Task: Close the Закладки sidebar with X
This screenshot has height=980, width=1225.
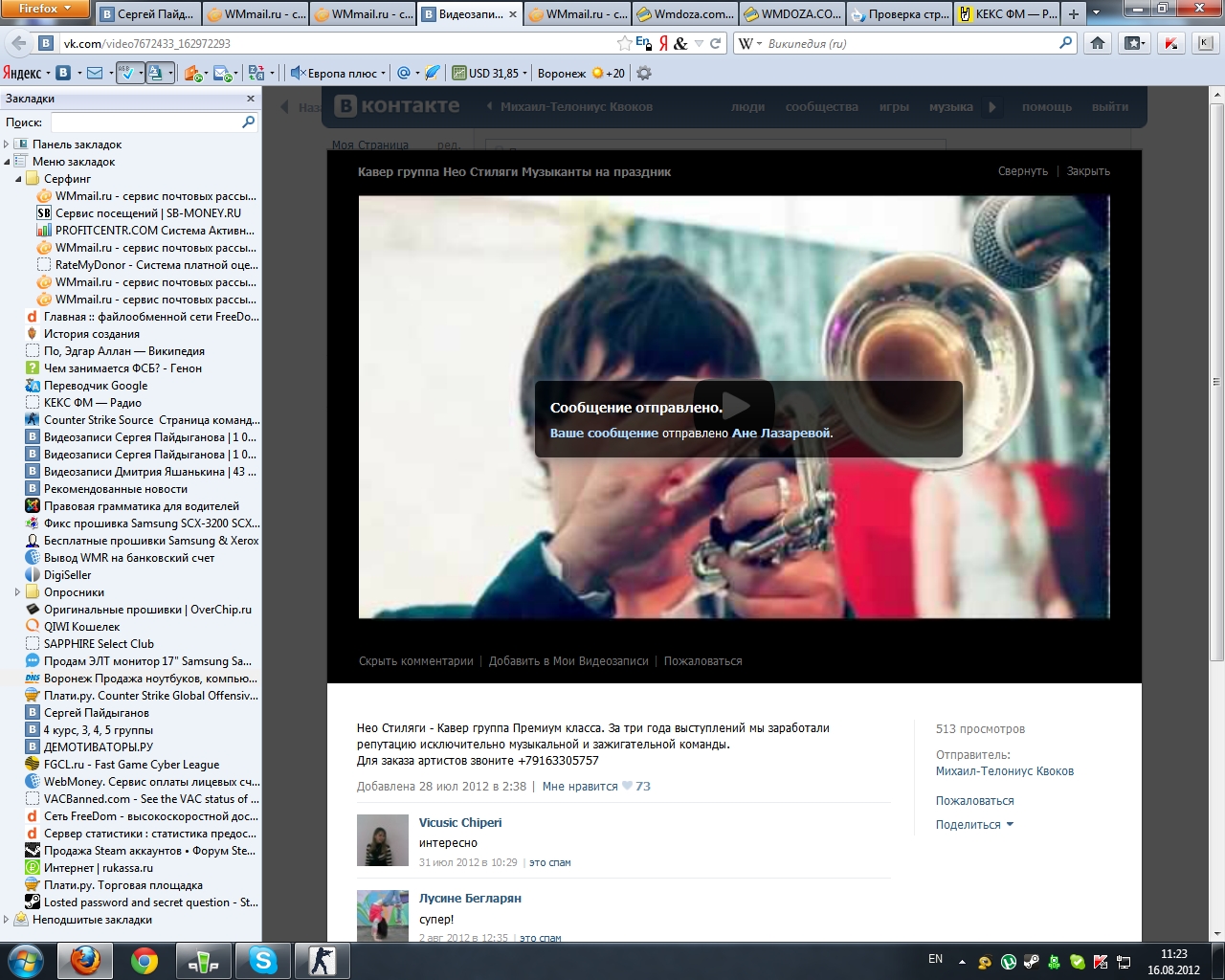Action: click(251, 99)
